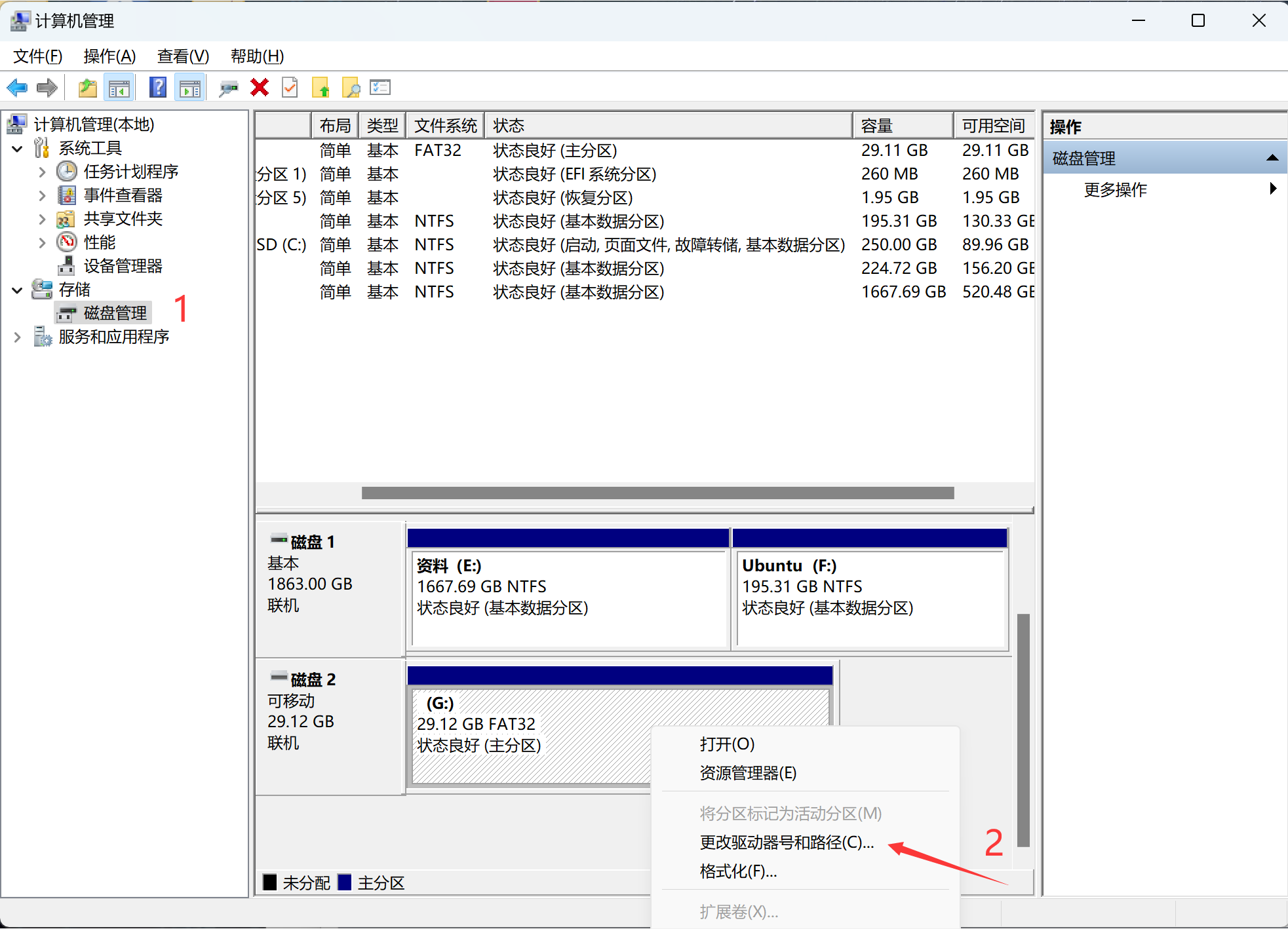Open 设备管理器 in the tree
Screen dimensions: 1288x929
[123, 266]
